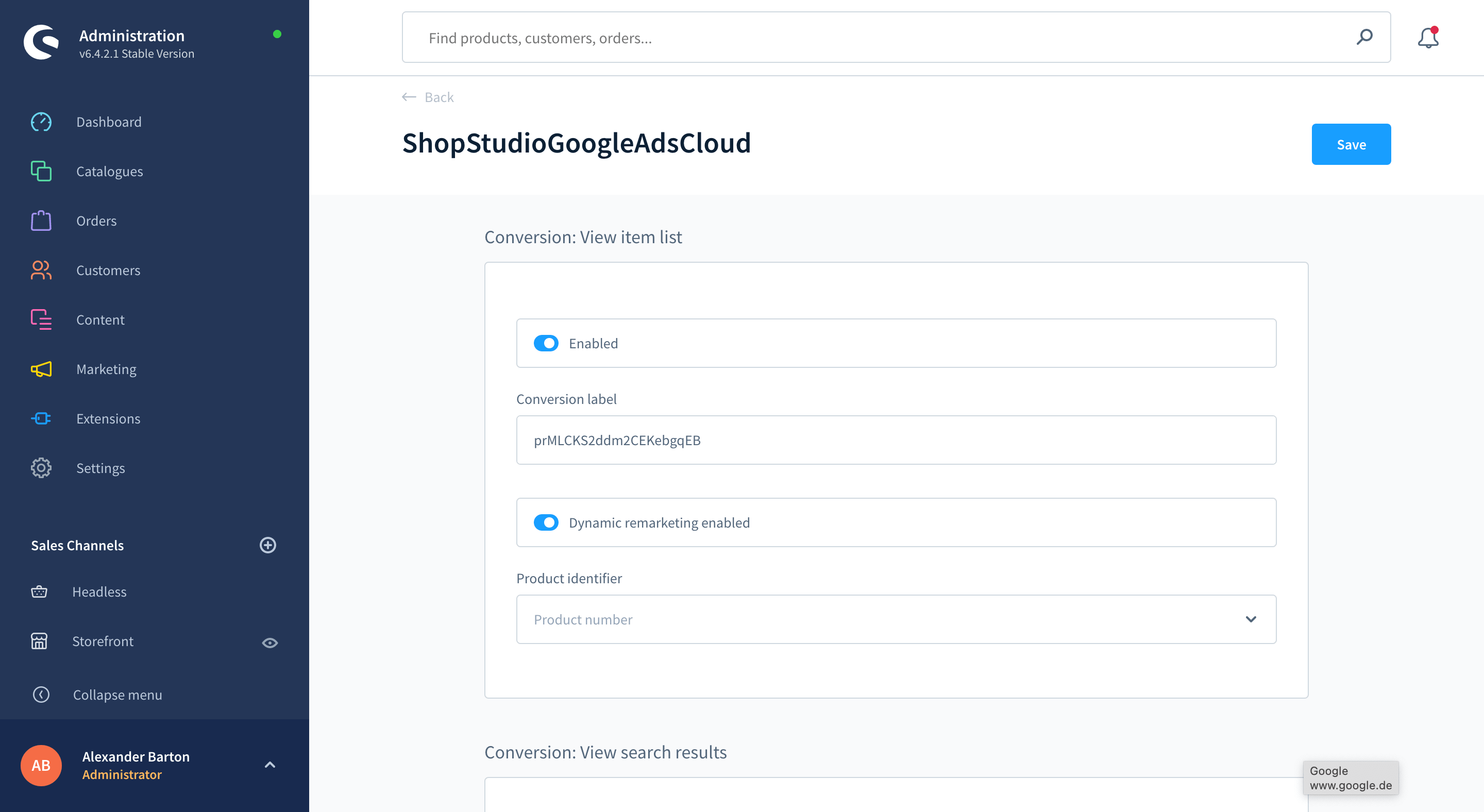Click the Administrator role label
The image size is (1484, 812).
click(x=122, y=774)
